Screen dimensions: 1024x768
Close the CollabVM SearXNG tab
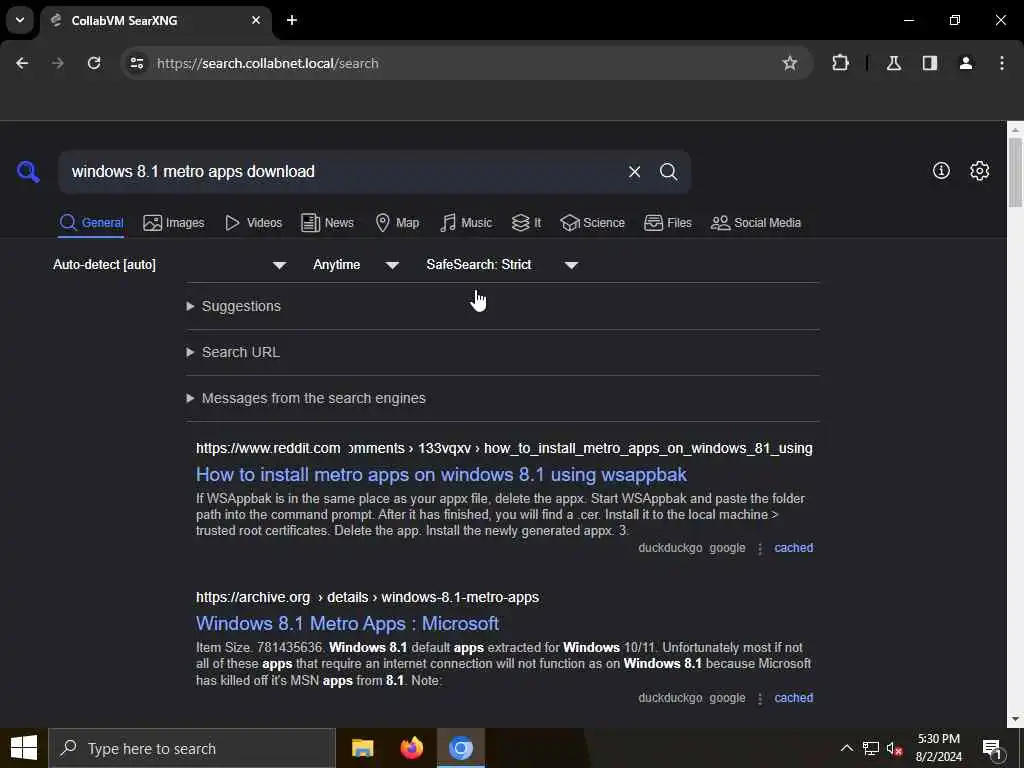[256, 20]
